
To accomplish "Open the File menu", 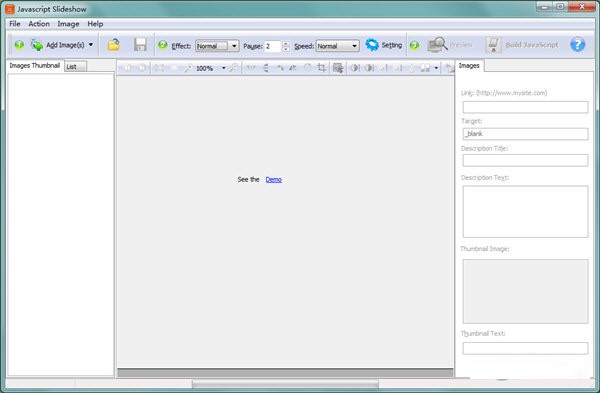I will (x=15, y=24).
